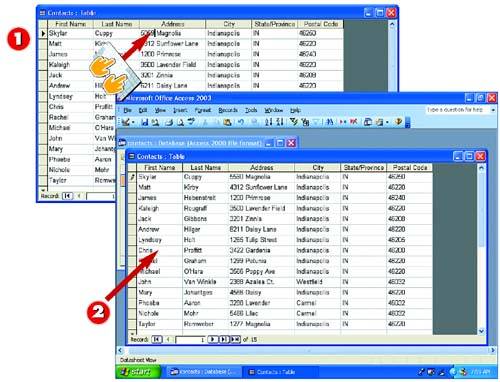Click the Paste icon in toolbar
The height and width of the screenshot is (382, 500).
point(227,122)
